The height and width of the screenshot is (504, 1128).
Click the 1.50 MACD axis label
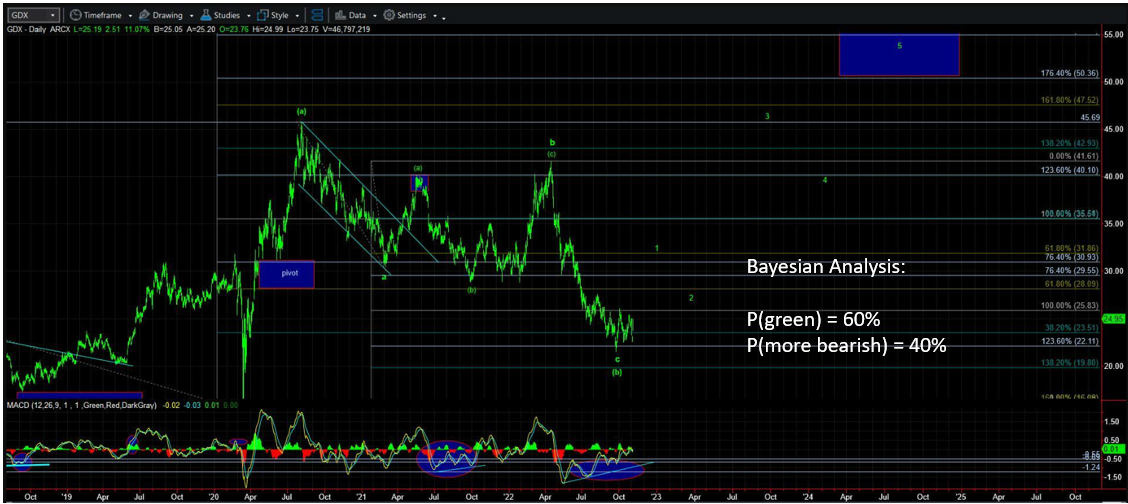[1112, 422]
